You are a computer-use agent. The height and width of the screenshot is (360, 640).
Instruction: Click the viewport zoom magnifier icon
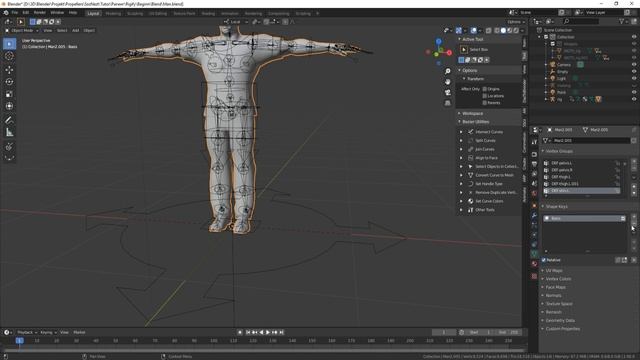(448, 71)
